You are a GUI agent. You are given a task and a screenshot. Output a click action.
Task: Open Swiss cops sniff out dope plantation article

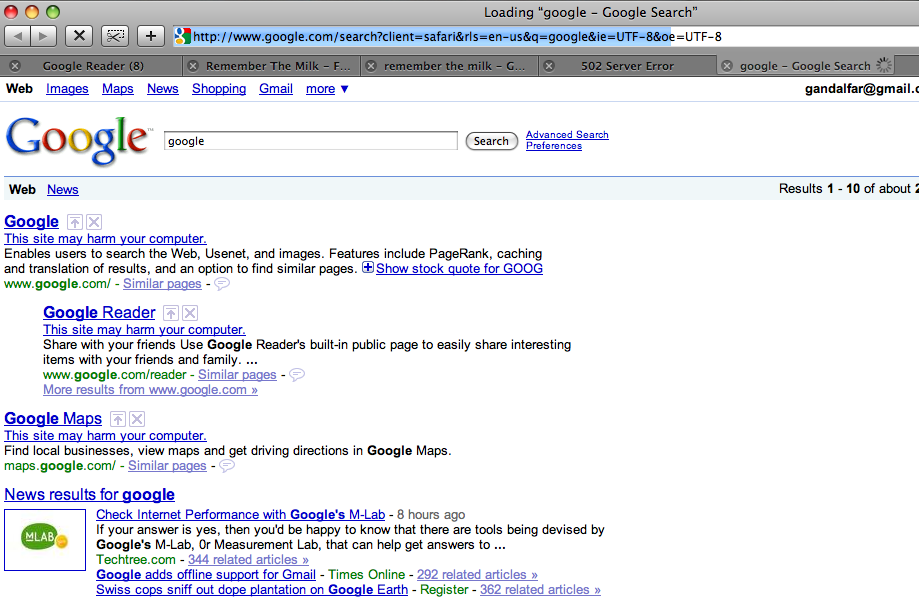click(252, 590)
